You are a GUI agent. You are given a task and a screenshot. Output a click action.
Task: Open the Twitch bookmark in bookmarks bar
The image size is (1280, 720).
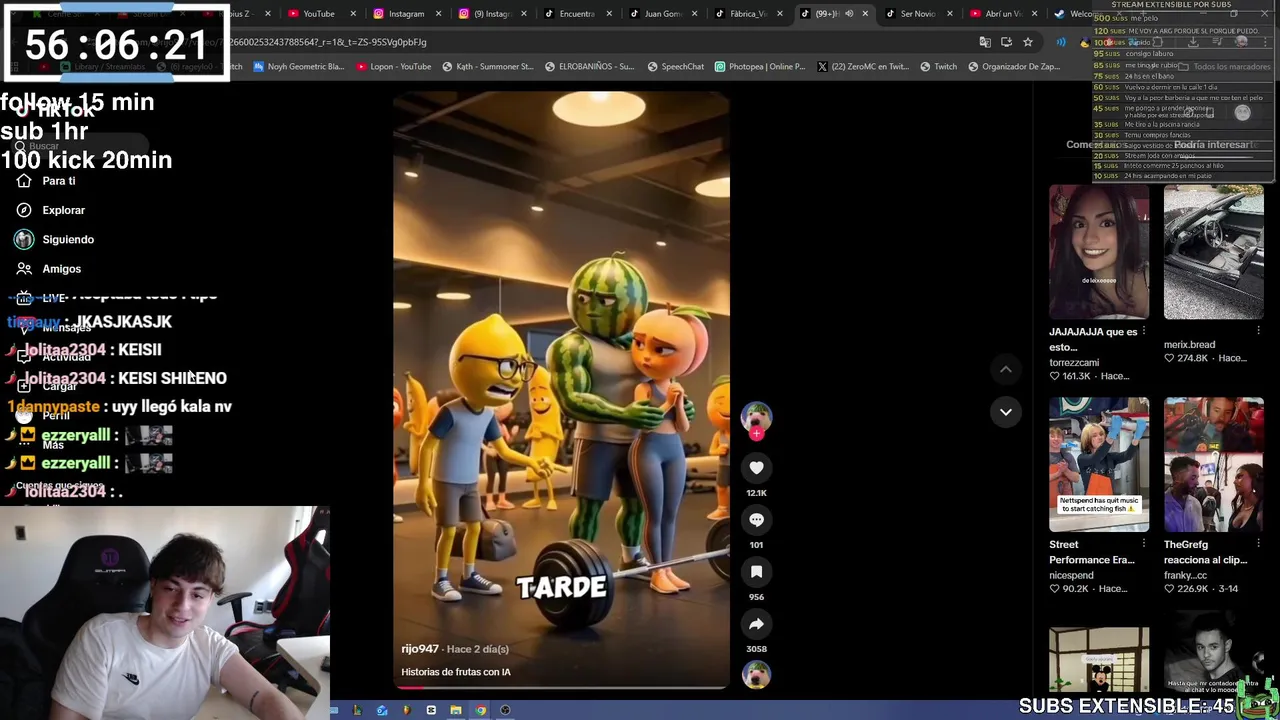[937, 67]
